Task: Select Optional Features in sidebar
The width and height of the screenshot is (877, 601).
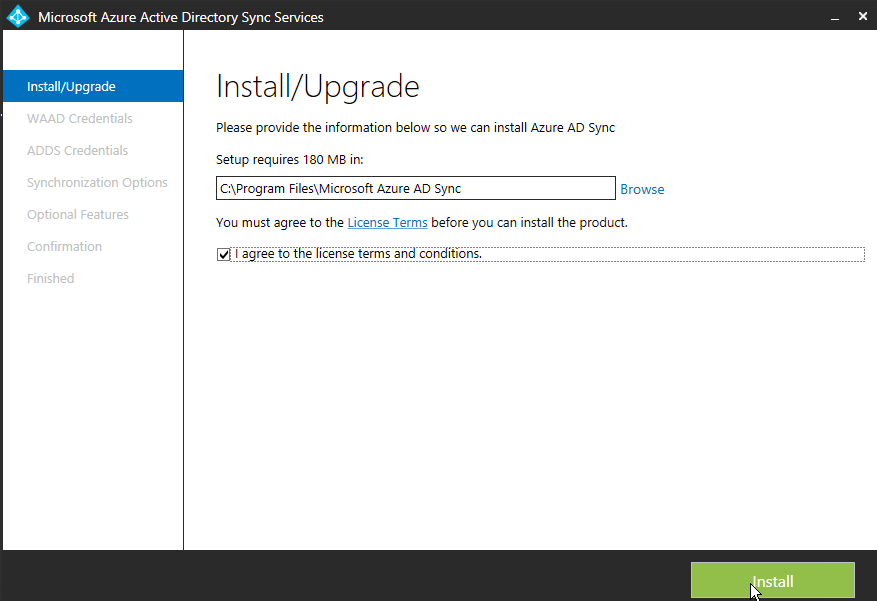Action: [x=77, y=215]
